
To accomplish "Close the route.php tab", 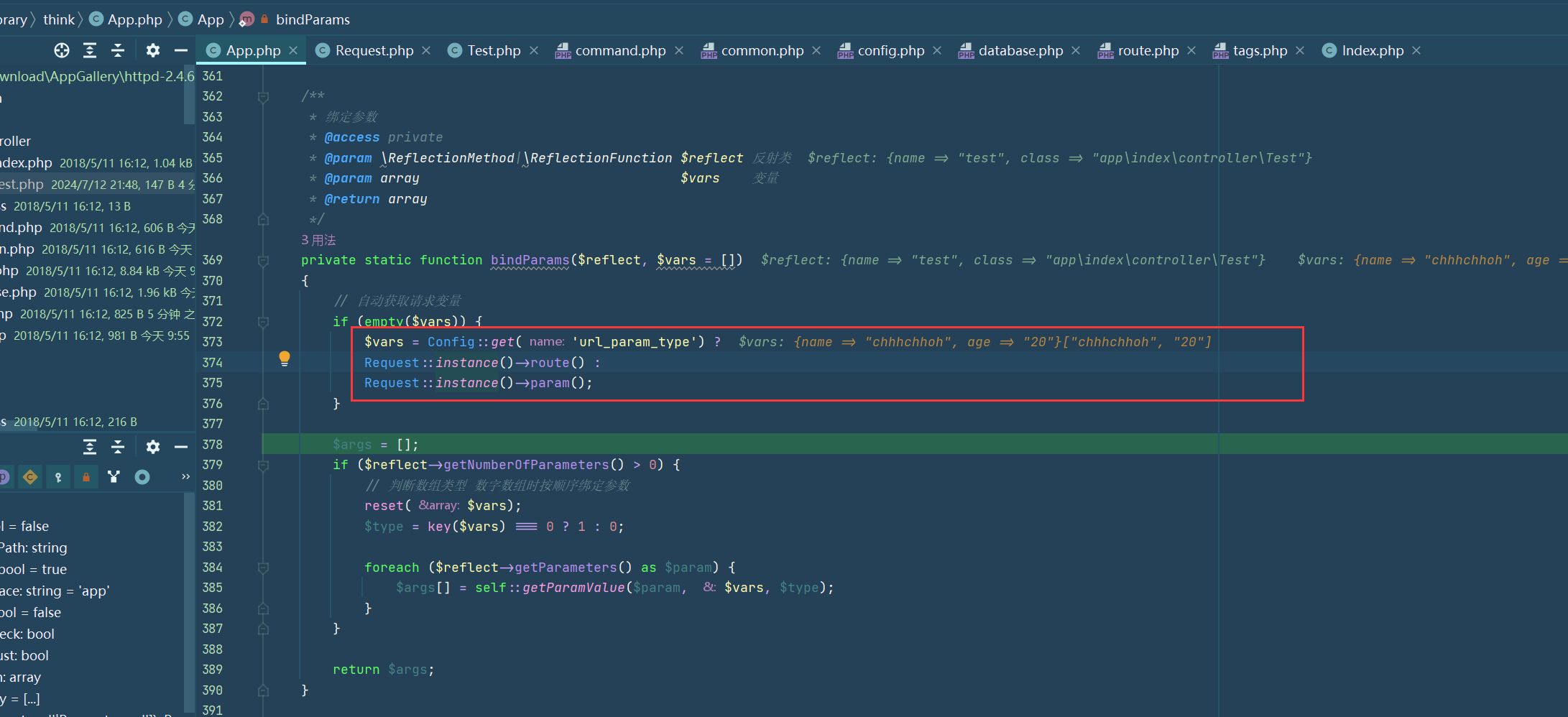I will click(x=1191, y=50).
